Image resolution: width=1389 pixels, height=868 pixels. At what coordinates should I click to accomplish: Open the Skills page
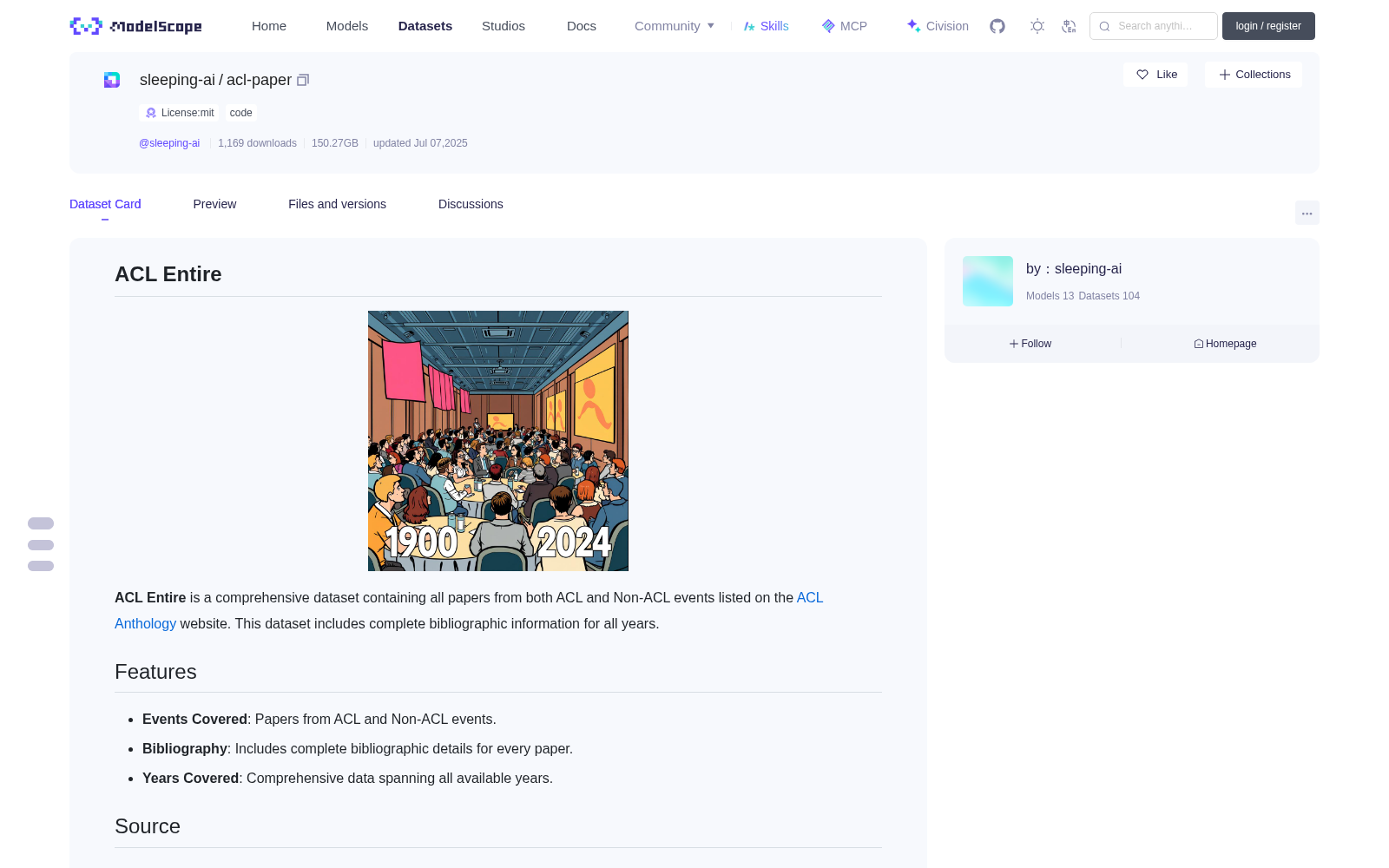pos(766,26)
